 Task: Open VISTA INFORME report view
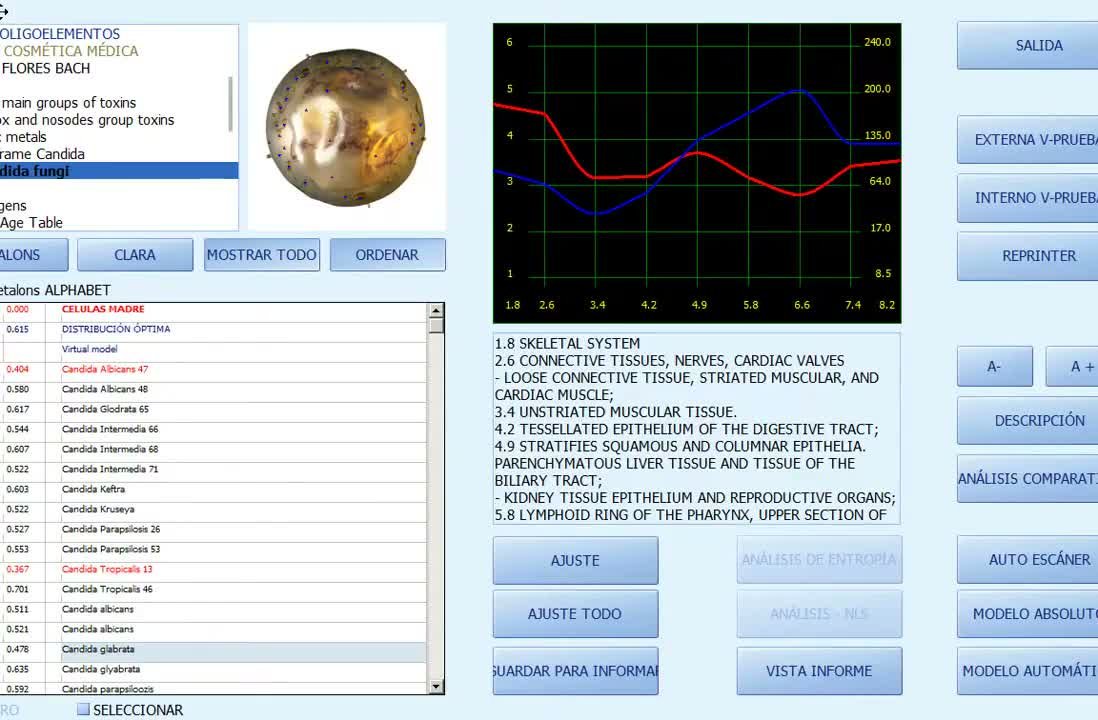pyautogui.click(x=819, y=671)
